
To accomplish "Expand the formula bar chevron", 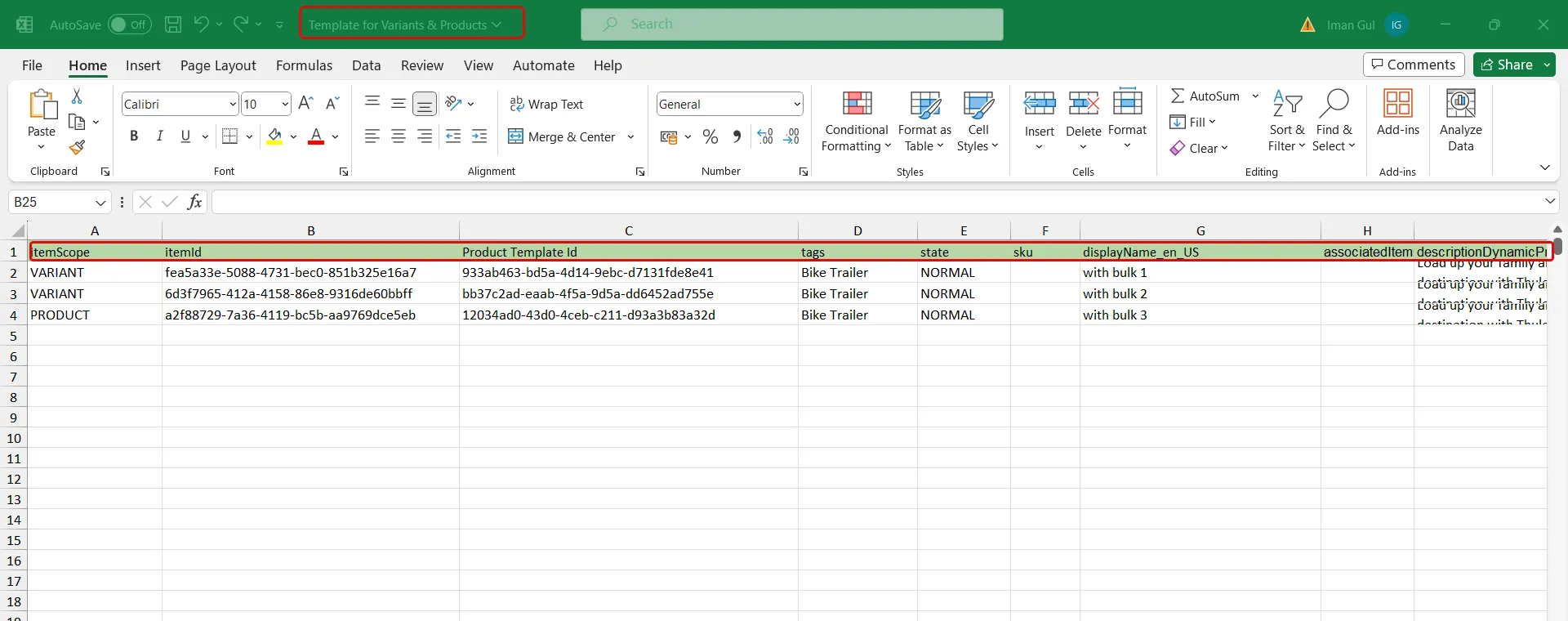I will coord(1549,201).
